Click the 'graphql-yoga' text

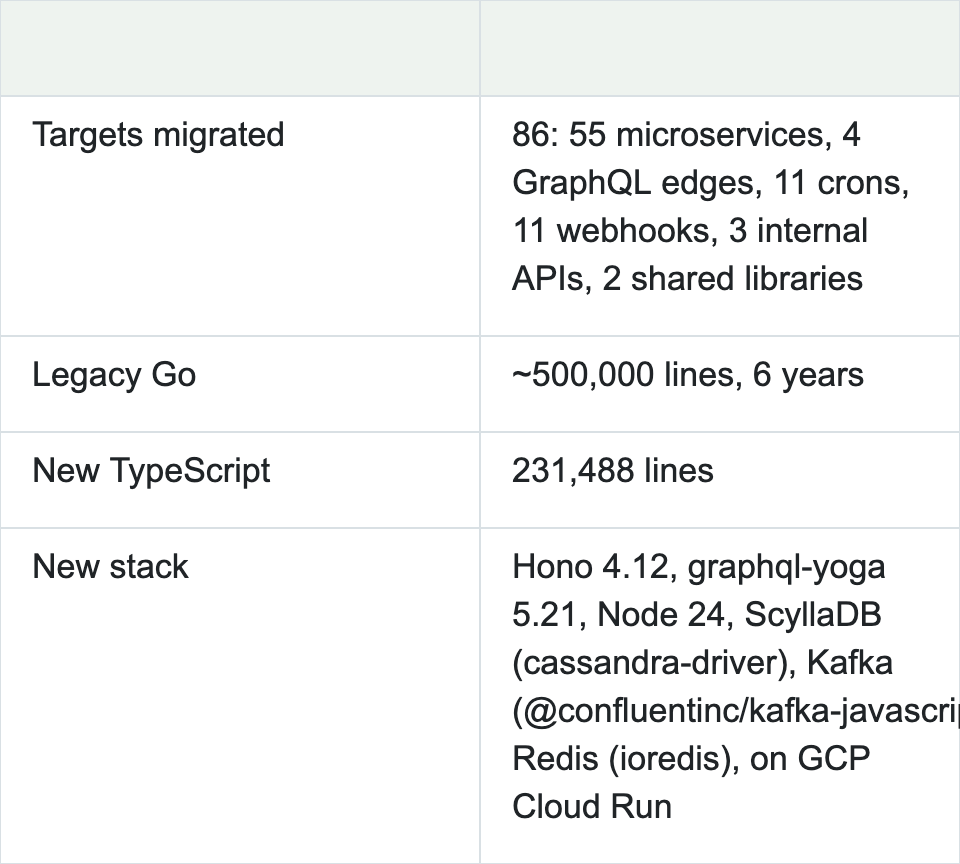tap(786, 567)
